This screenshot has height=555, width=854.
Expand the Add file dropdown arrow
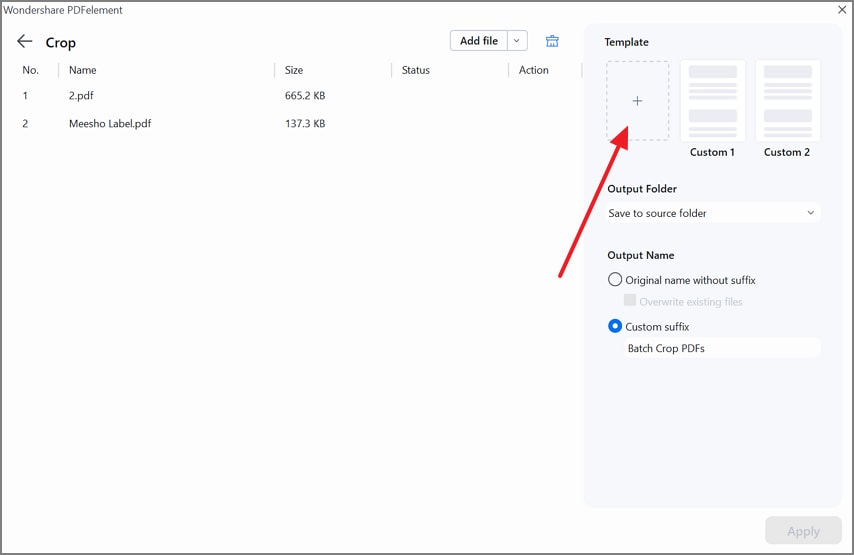517,41
